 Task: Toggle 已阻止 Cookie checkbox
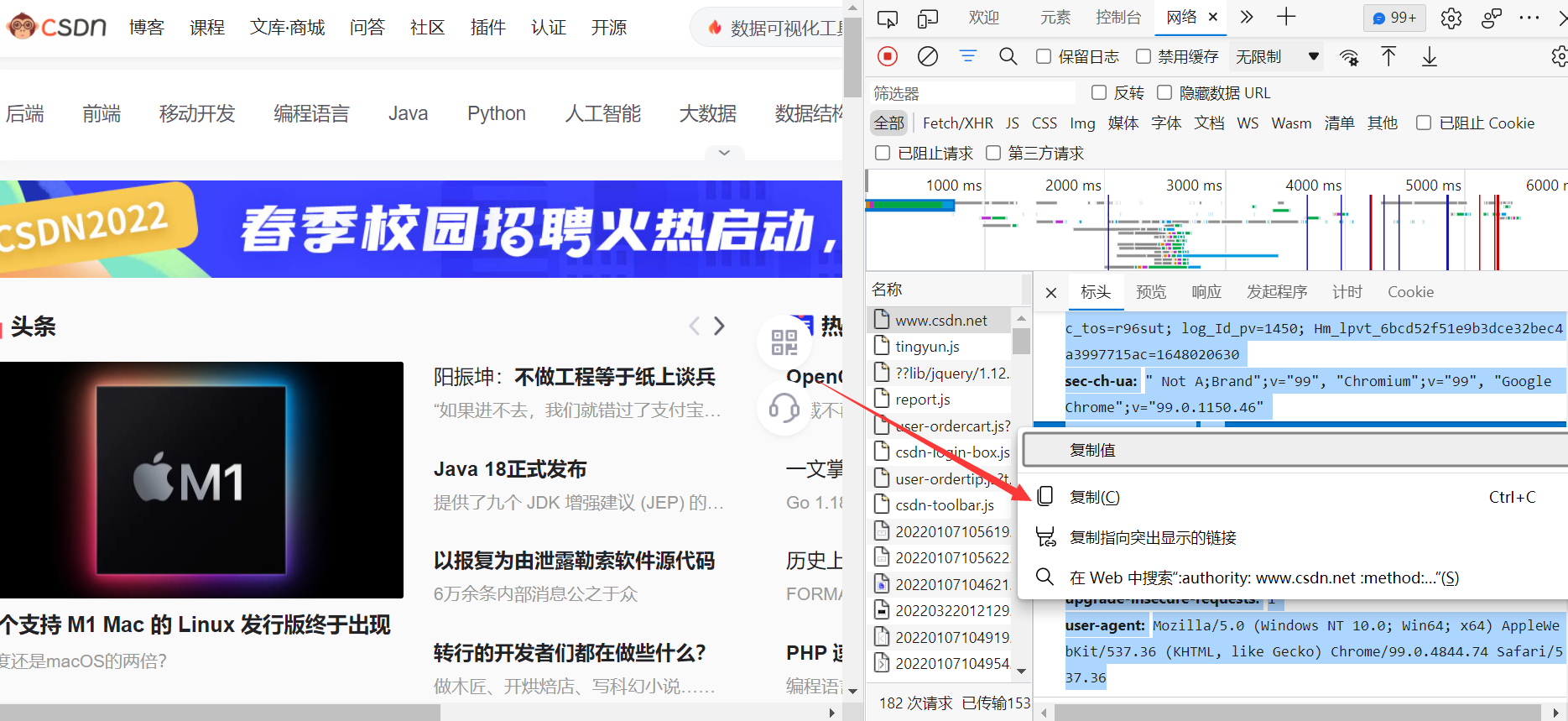tap(1424, 123)
